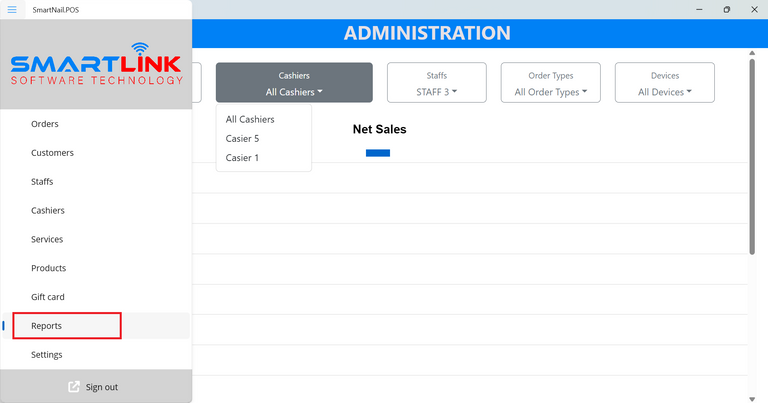Choose Casier 5 from the dropdown list
This screenshot has width=768, height=403.
pos(243,139)
